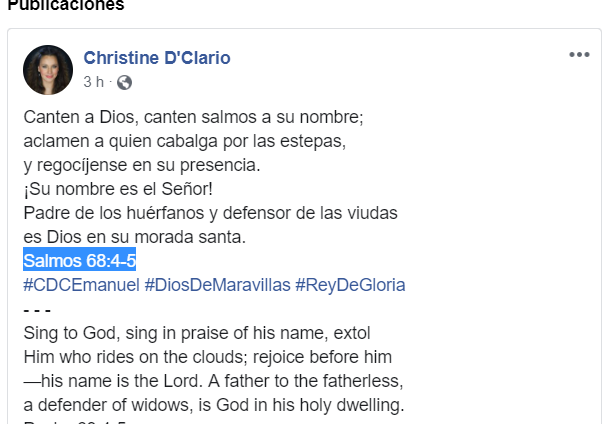Open the #CDCEmanuel hashtag
The height and width of the screenshot is (424, 612).
click(x=81, y=285)
